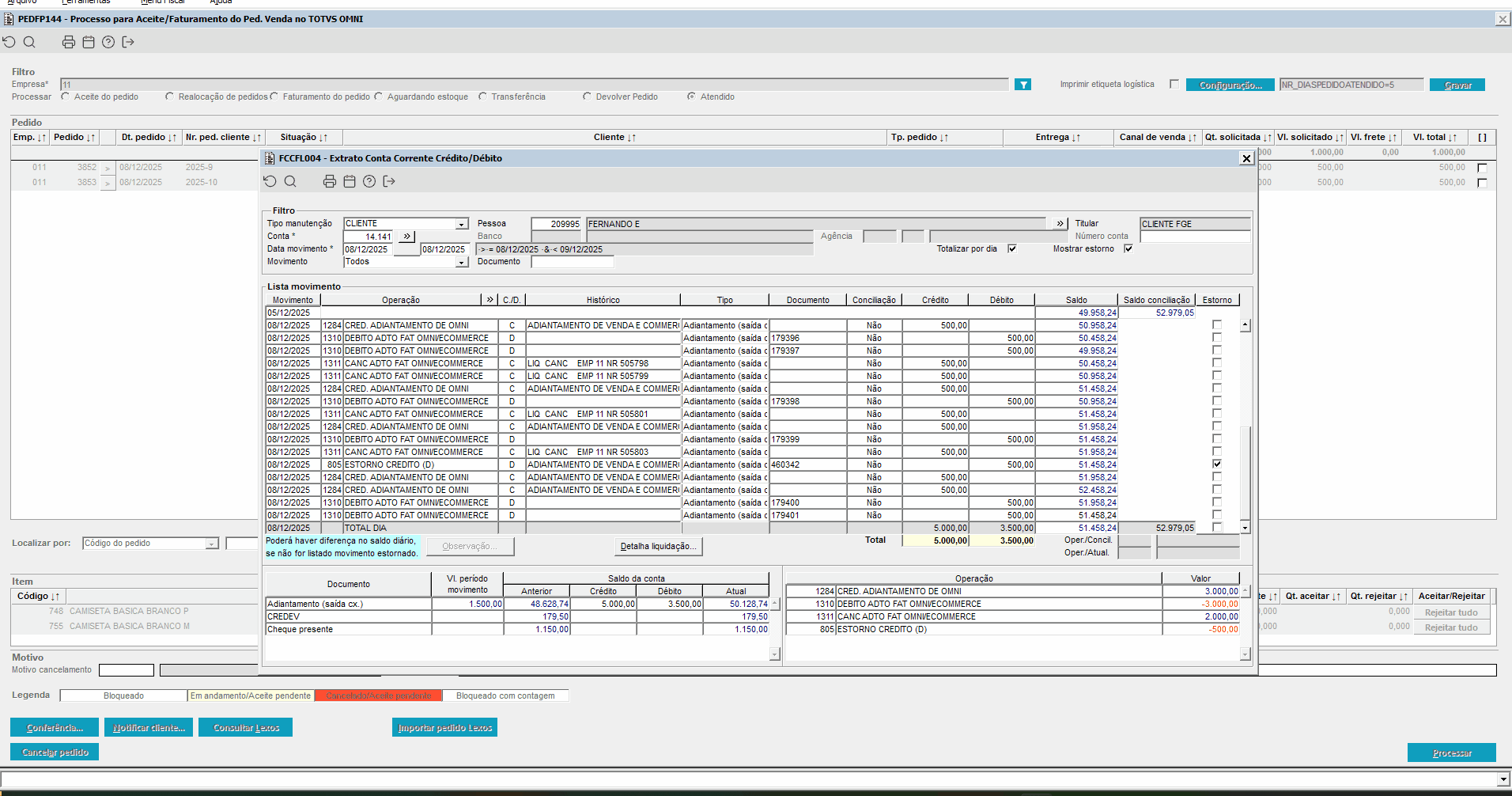Click search magnifier in FCCFL004 dialog toolbar
Image resolution: width=1512 pixels, height=796 pixels.
(290, 181)
